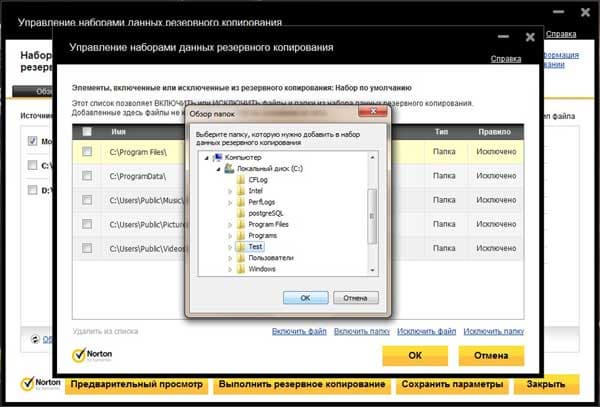The image size is (600, 407).
Task: Click the PerfLogs folder icon
Action: [241, 202]
